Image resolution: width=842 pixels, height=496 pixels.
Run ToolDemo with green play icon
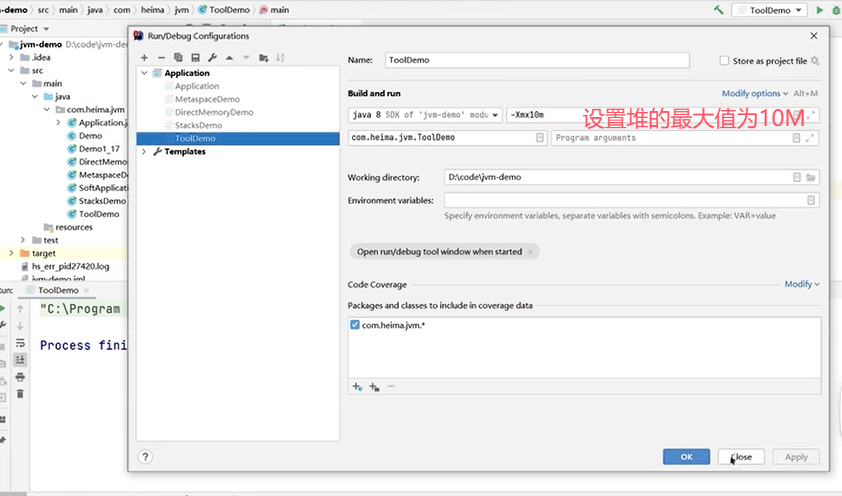[x=819, y=10]
